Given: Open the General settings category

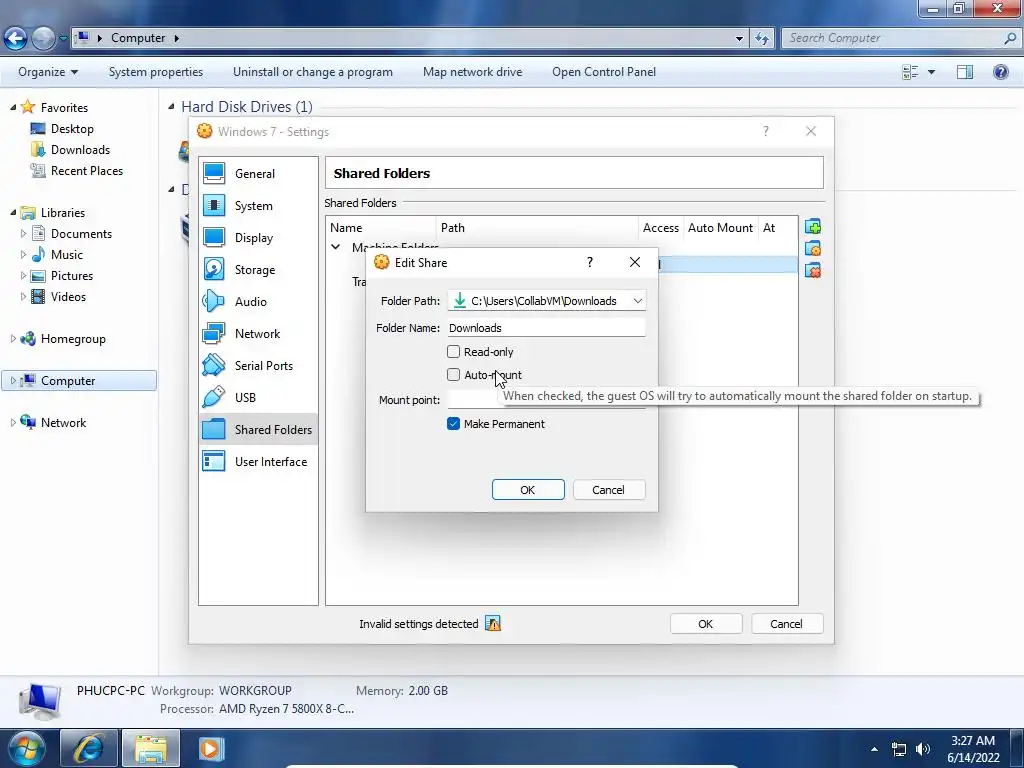Looking at the screenshot, I should click(x=259, y=174).
